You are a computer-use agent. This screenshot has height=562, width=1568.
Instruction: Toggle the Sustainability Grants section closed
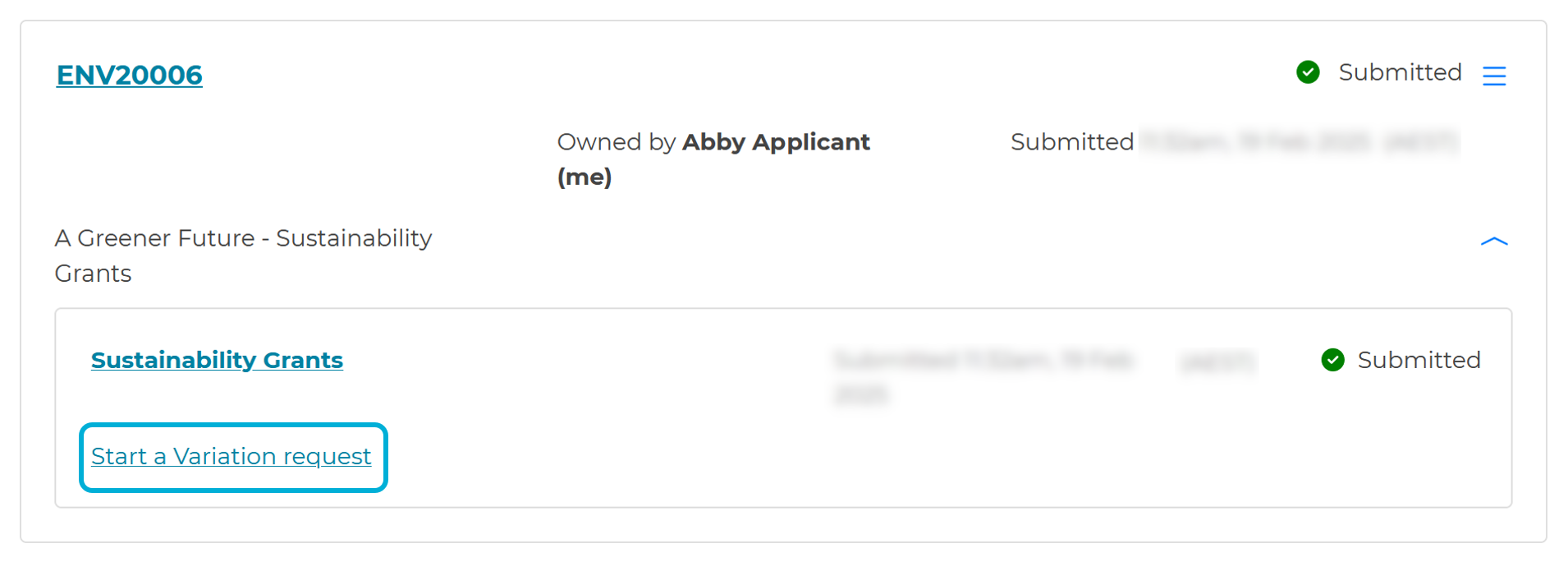(x=1496, y=241)
